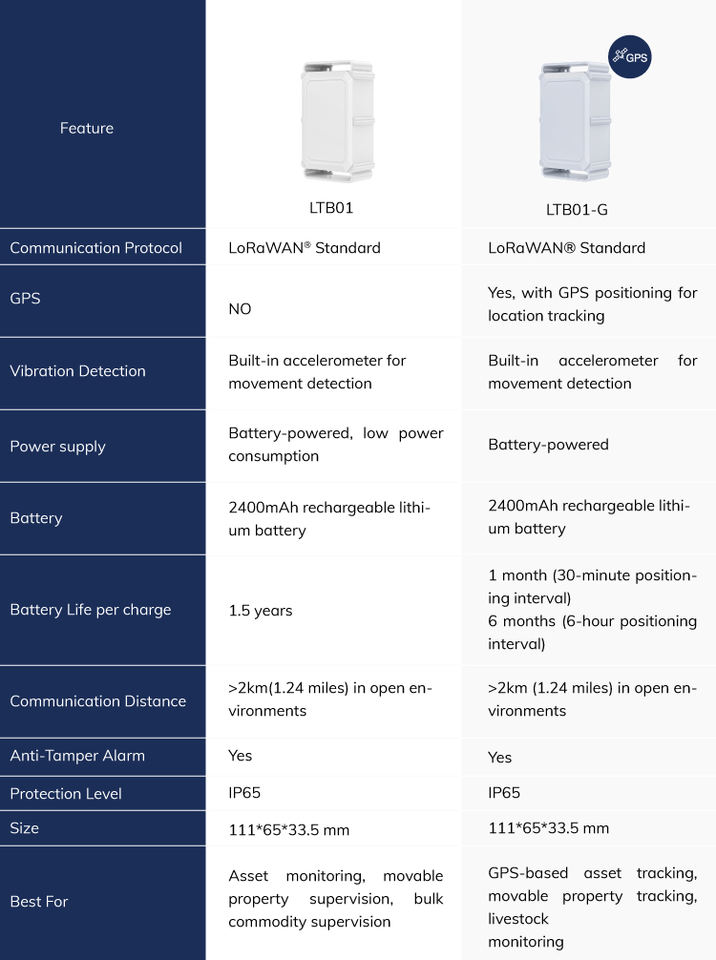The image size is (716, 960).
Task: Click the '1.5 years' battery life value
Action: point(260,610)
